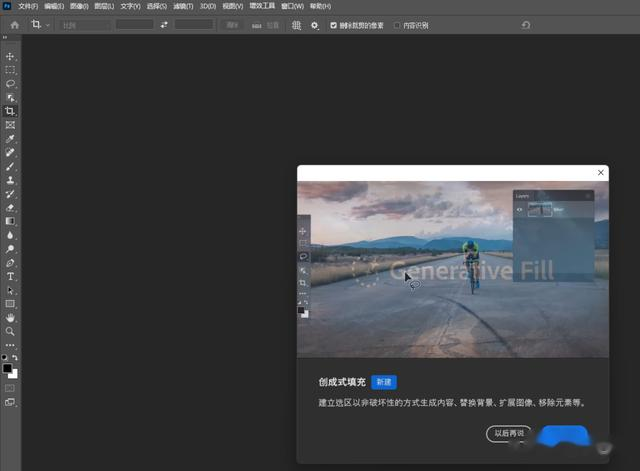Image resolution: width=640 pixels, height=471 pixels.
Task: Click the background color swatch
Action: pos(14,374)
